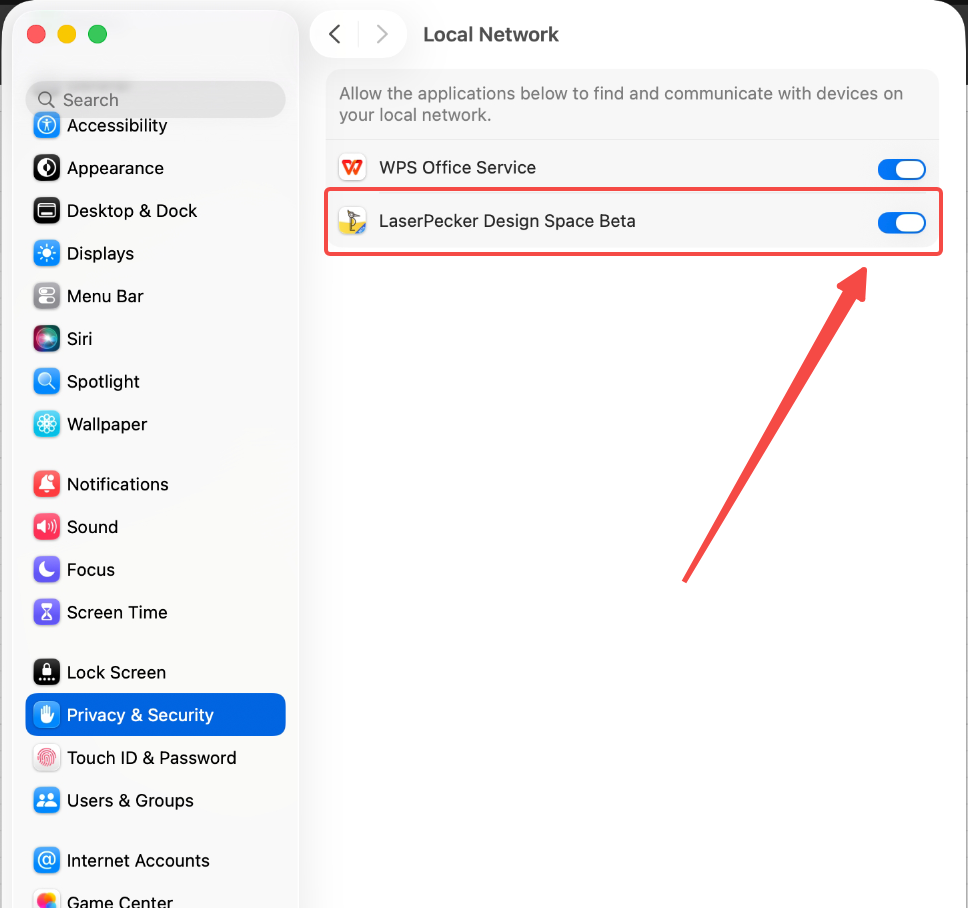Go back with the left chevron

tap(335, 34)
